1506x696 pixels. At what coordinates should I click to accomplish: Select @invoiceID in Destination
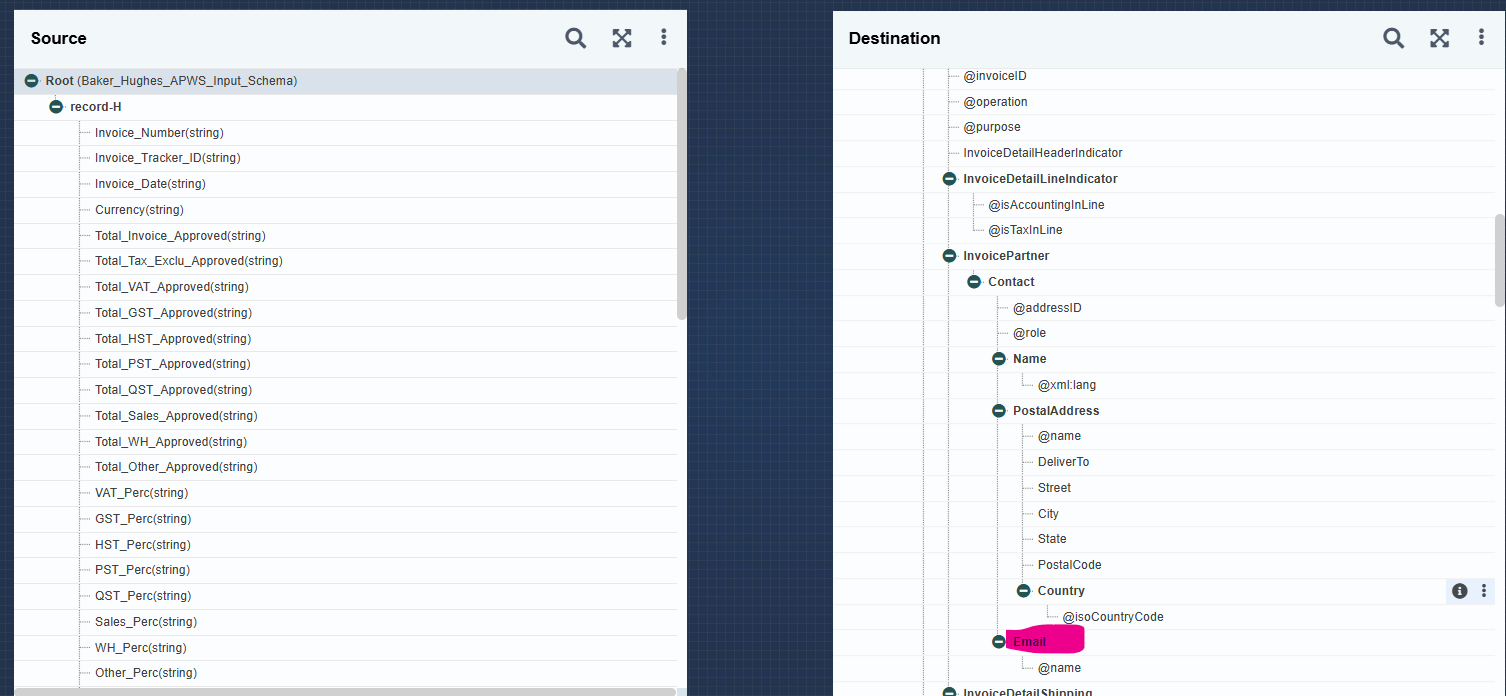click(x=995, y=76)
